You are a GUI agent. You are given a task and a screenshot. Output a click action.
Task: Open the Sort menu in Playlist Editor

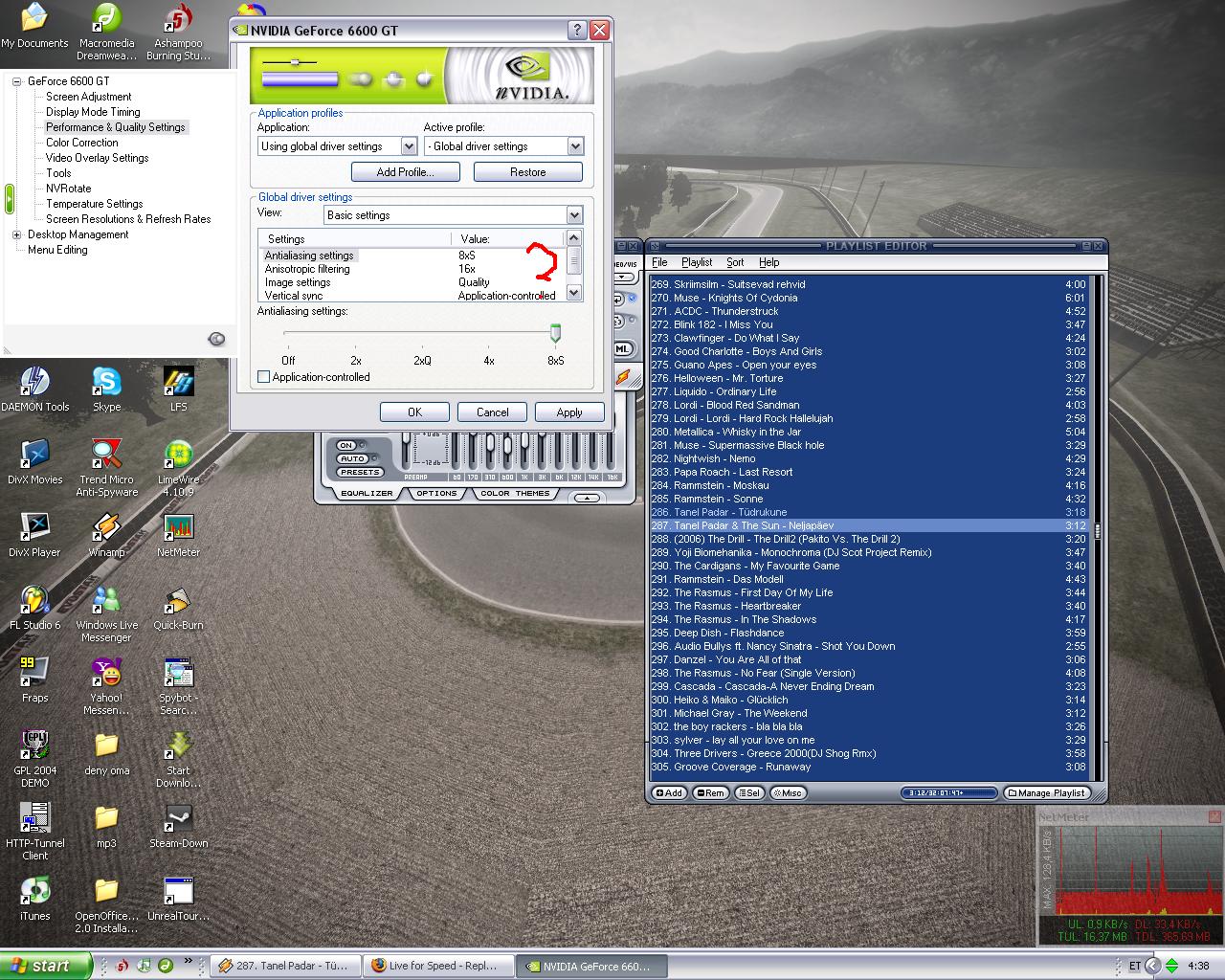tap(735, 262)
